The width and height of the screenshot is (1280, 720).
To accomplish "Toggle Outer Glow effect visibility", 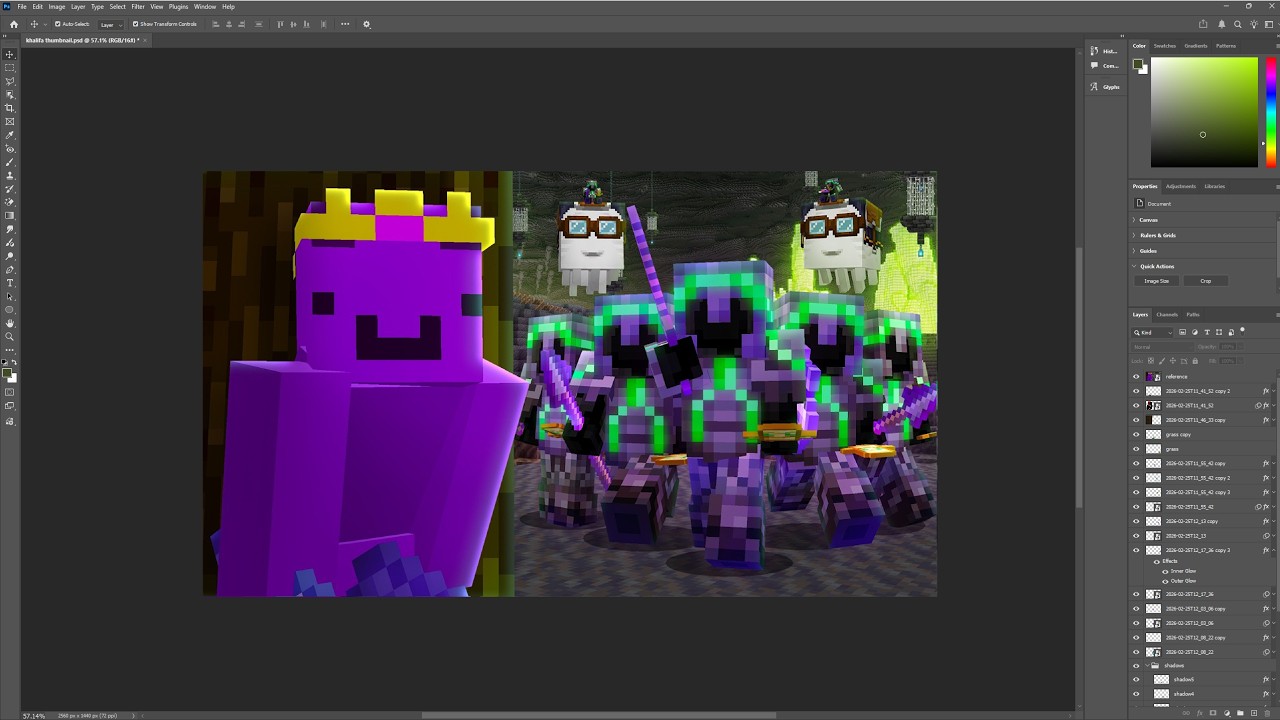I will (x=1165, y=581).
